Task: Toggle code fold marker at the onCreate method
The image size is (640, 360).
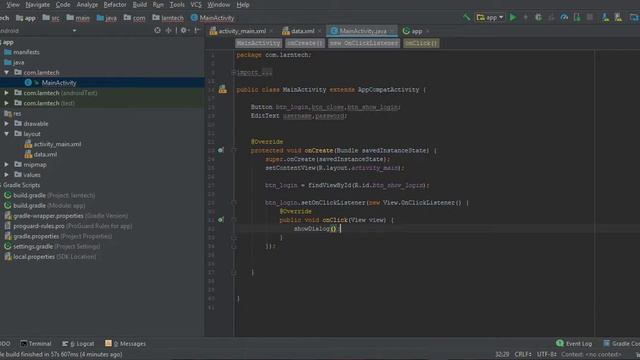Action: point(234,150)
